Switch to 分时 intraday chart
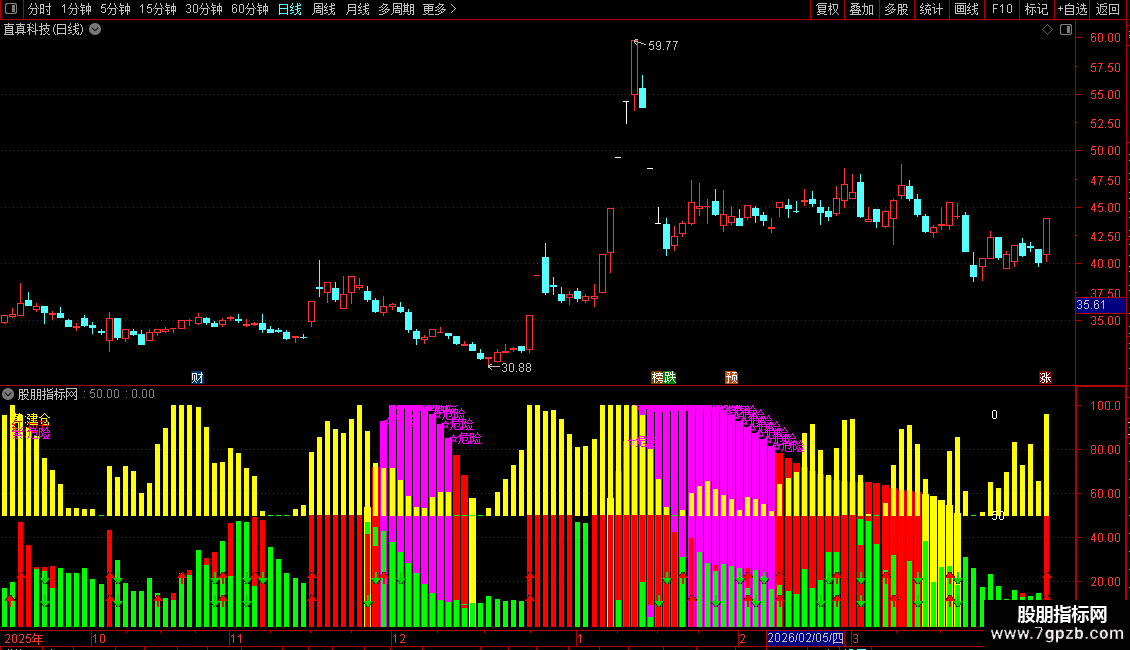1130x650 pixels. (40, 9)
